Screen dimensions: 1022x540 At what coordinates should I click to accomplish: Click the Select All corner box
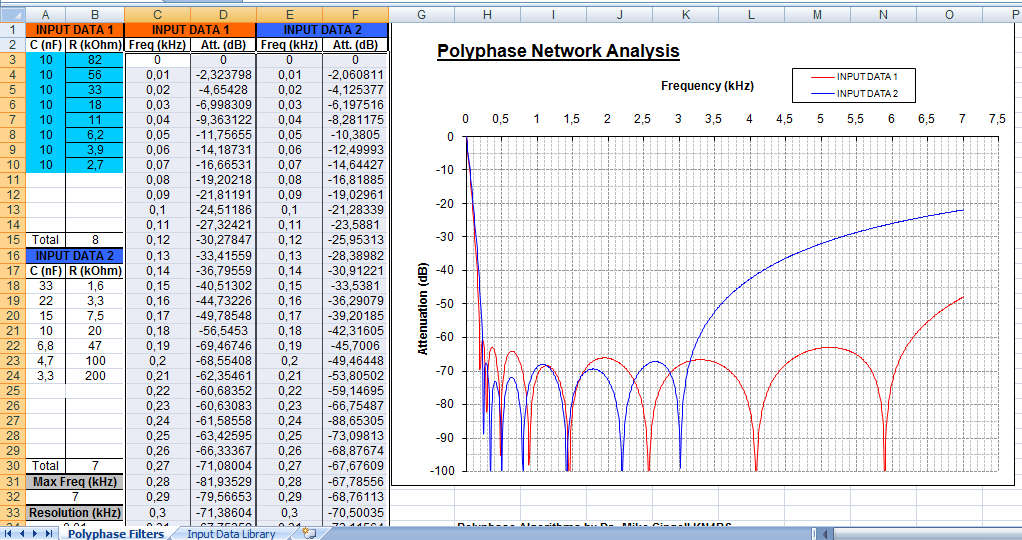tap(12, 15)
